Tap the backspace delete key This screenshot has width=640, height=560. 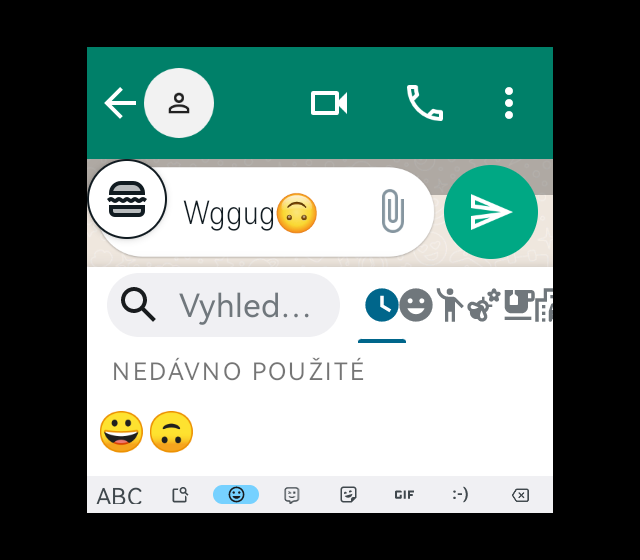click(x=520, y=495)
